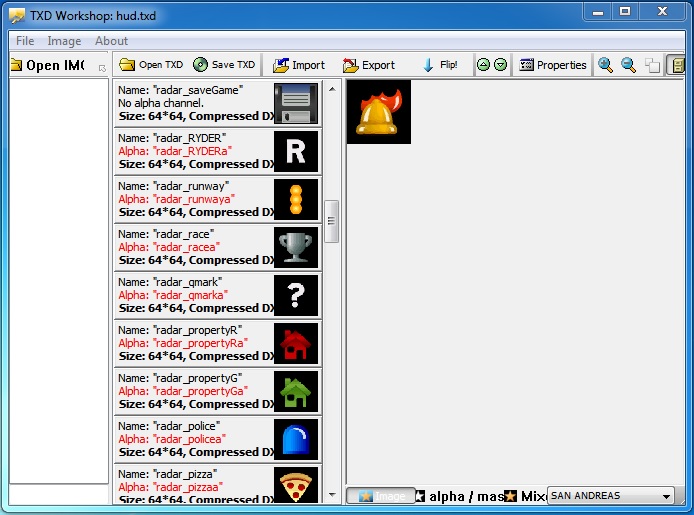Switch to alpha / mask tab
The image size is (694, 515).
tap(461, 496)
